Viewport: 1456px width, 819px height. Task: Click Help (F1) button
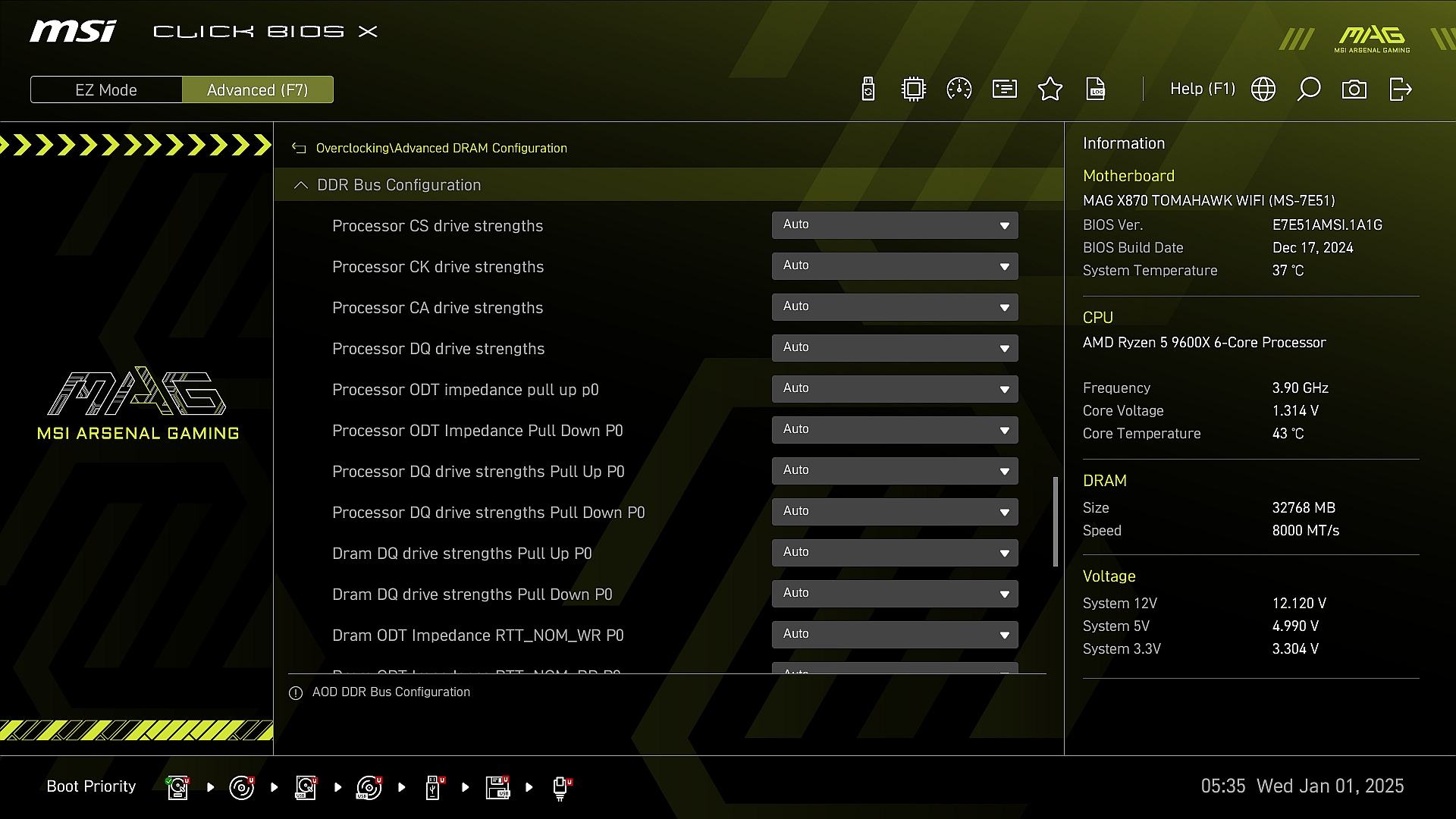[1202, 89]
